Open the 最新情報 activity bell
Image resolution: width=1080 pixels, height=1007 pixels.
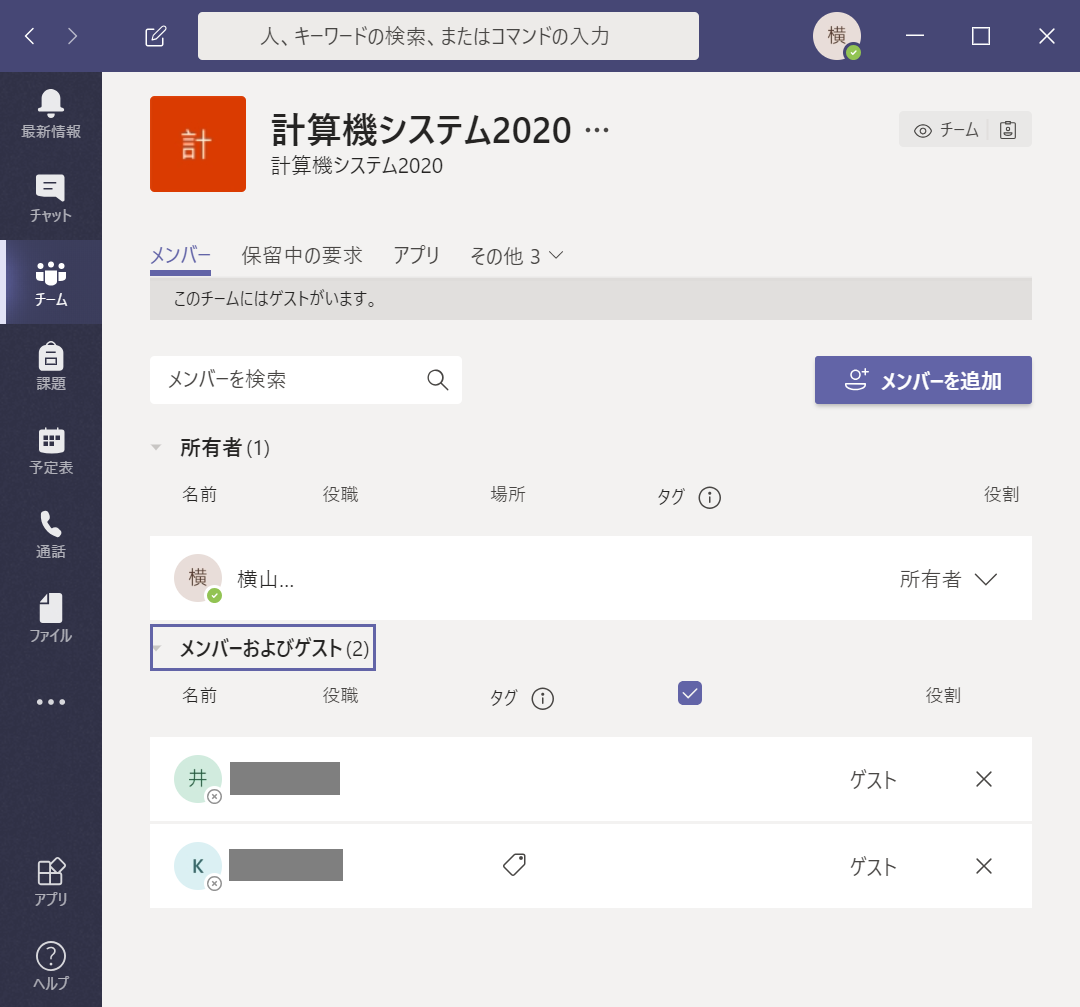51,114
